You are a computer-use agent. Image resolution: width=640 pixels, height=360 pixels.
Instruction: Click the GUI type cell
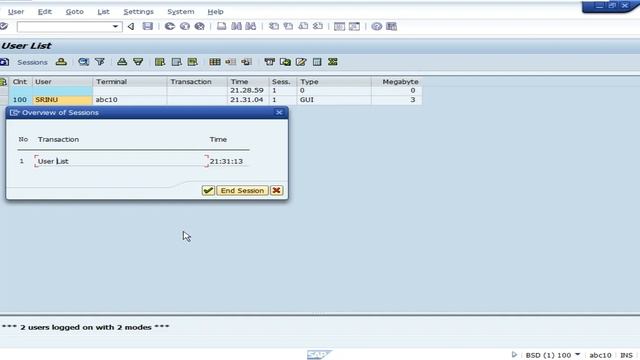point(334,100)
